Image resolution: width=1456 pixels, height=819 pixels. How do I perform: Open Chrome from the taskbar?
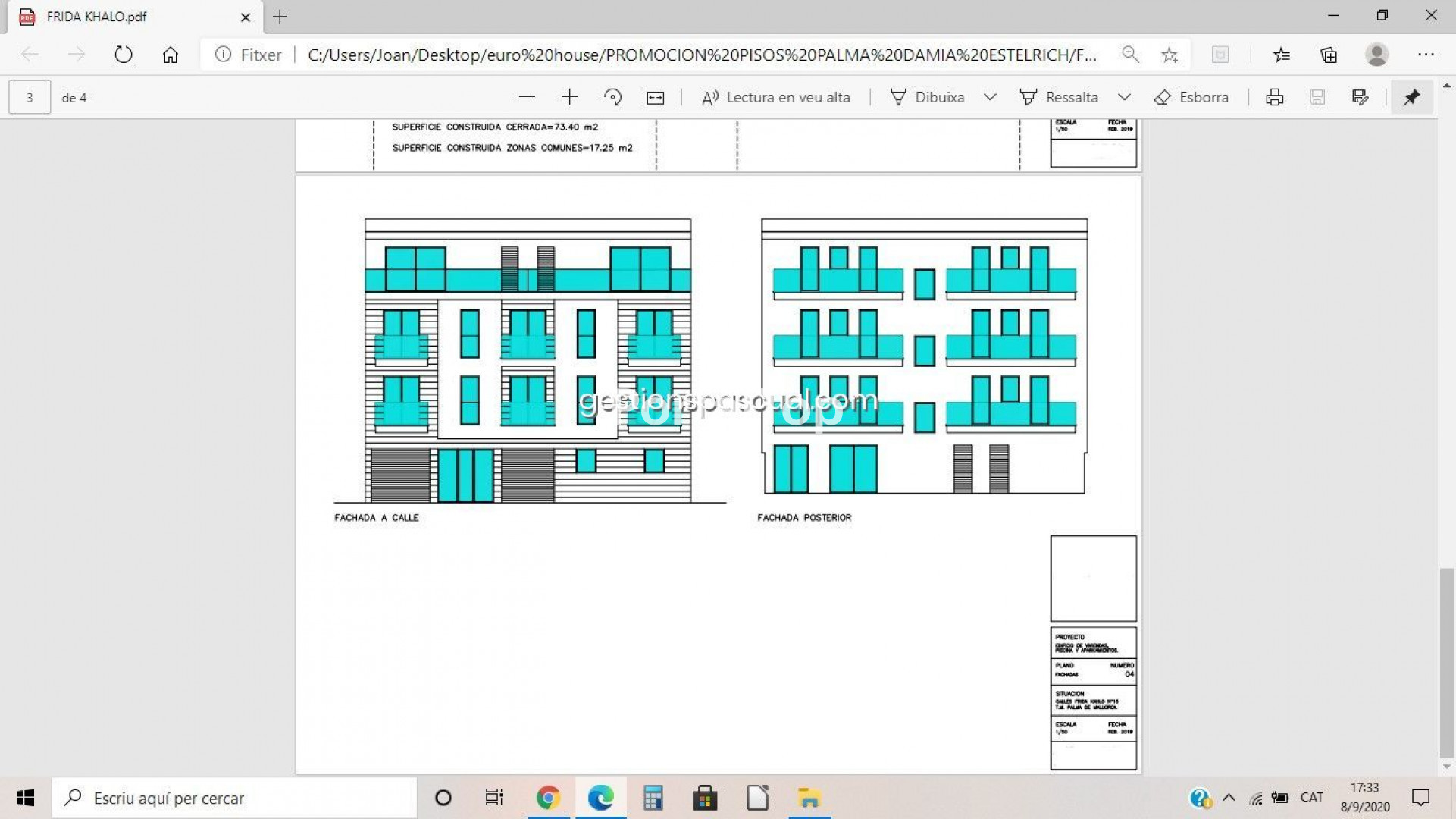point(548,798)
